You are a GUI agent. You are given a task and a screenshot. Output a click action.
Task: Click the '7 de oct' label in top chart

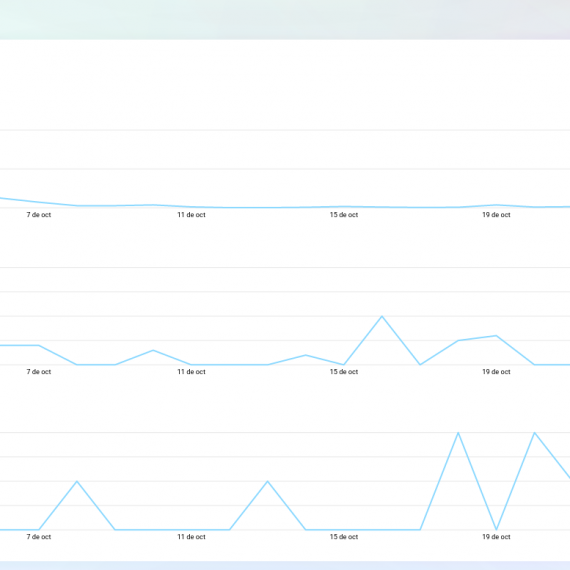tap(39, 215)
